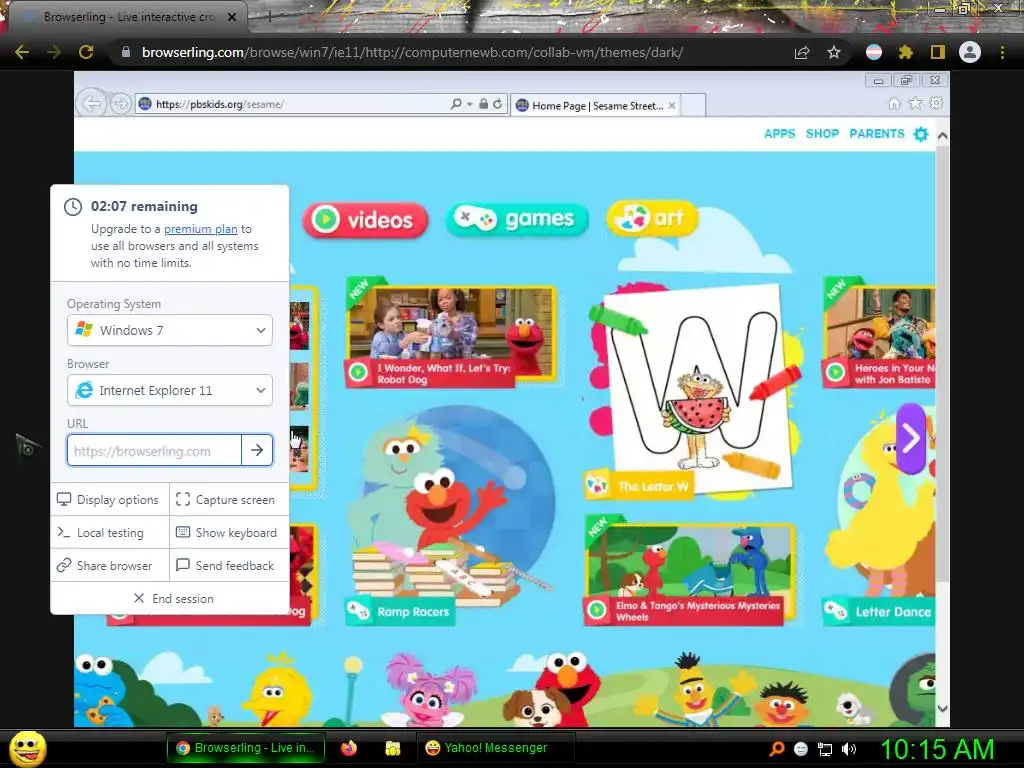Click the share icon in Chrome's address bar
1024x768 pixels.
(x=802, y=52)
